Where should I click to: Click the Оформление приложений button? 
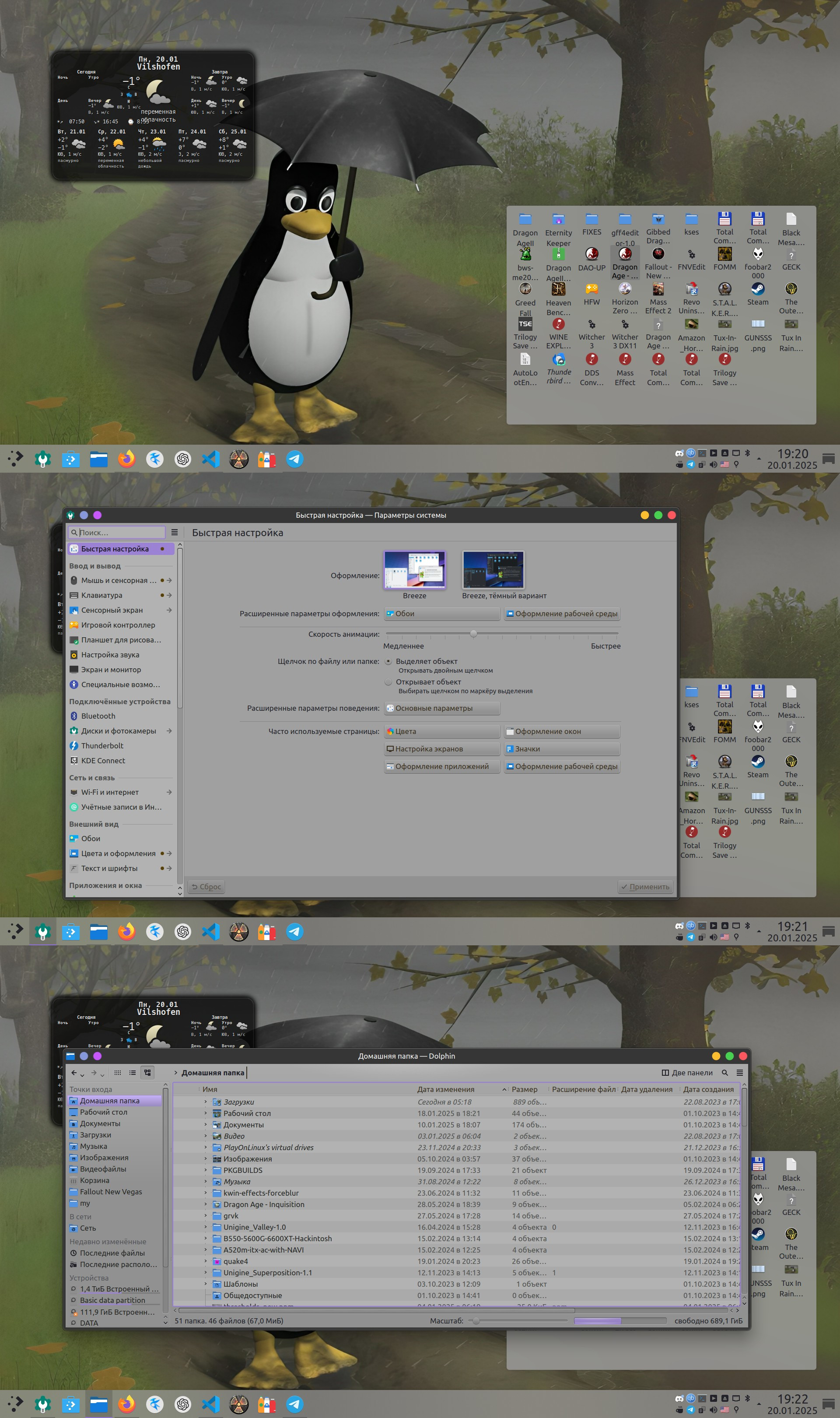click(x=442, y=766)
